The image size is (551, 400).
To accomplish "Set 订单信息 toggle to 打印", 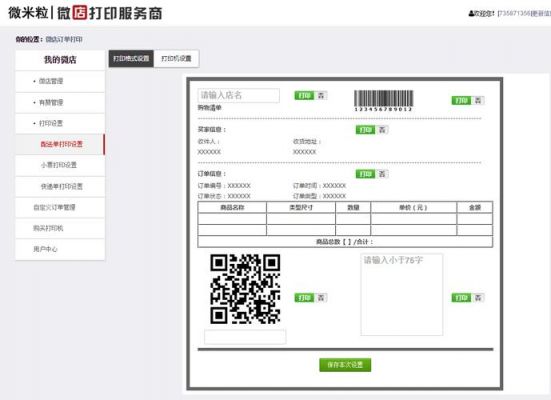I will 365,174.
